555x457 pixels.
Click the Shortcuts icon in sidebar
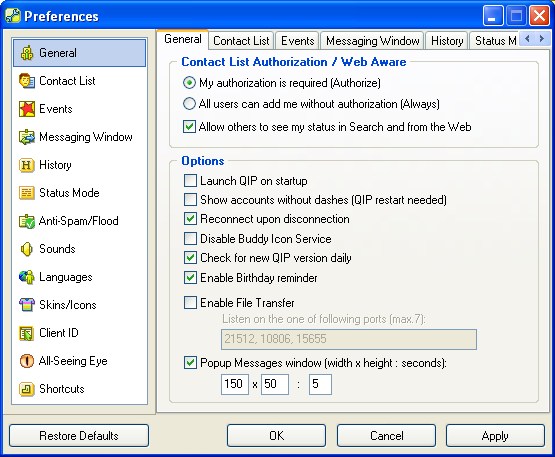pyautogui.click(x=27, y=389)
